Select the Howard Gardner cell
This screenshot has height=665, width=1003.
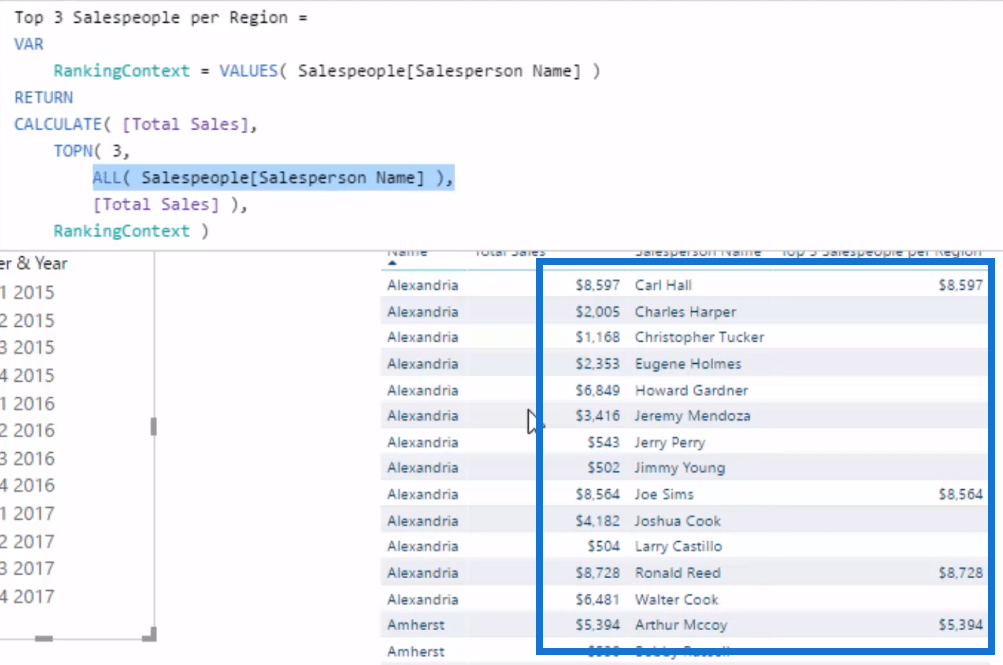691,391
